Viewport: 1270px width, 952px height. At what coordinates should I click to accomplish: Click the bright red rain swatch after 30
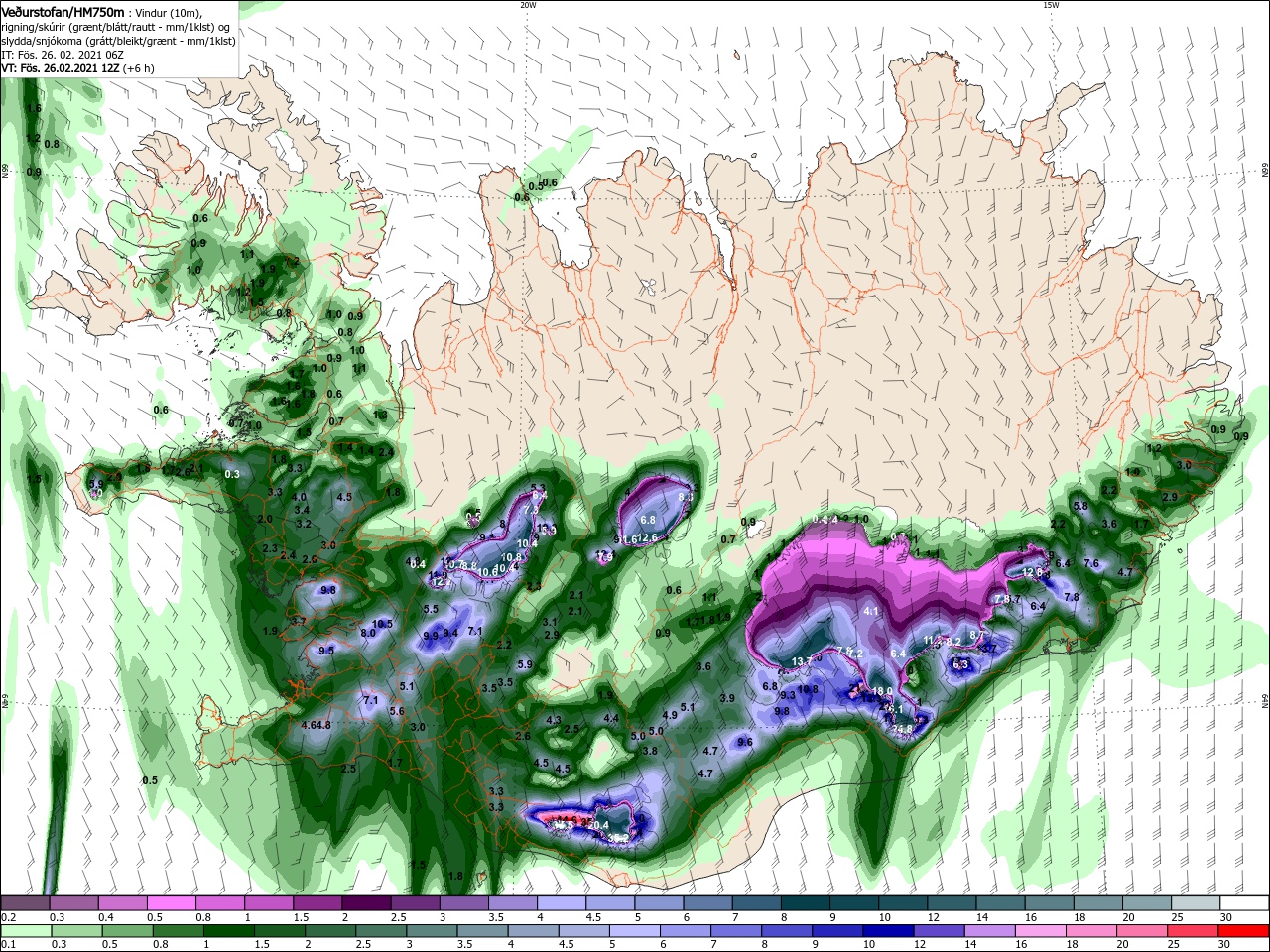[1243, 931]
